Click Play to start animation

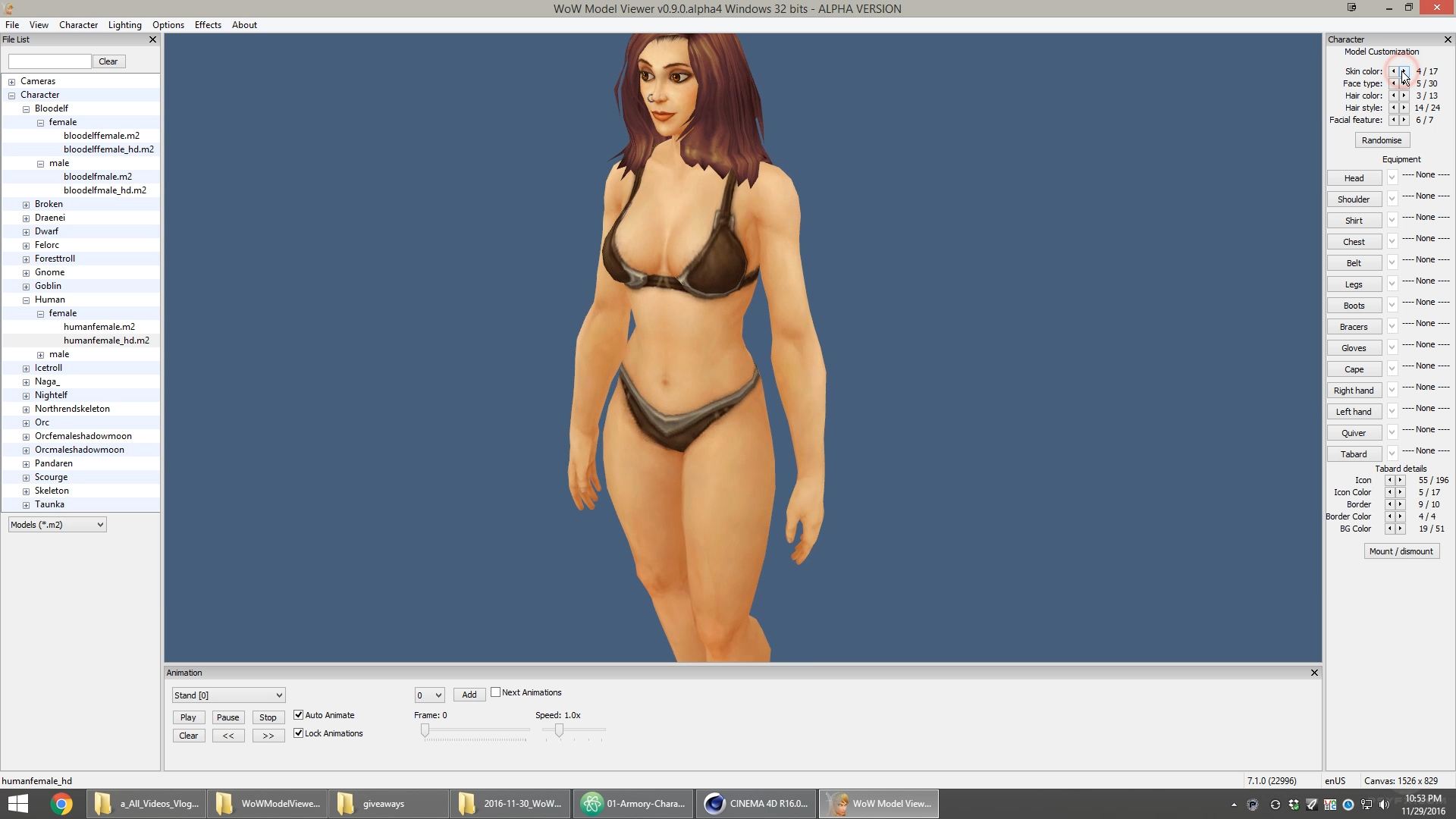(187, 716)
